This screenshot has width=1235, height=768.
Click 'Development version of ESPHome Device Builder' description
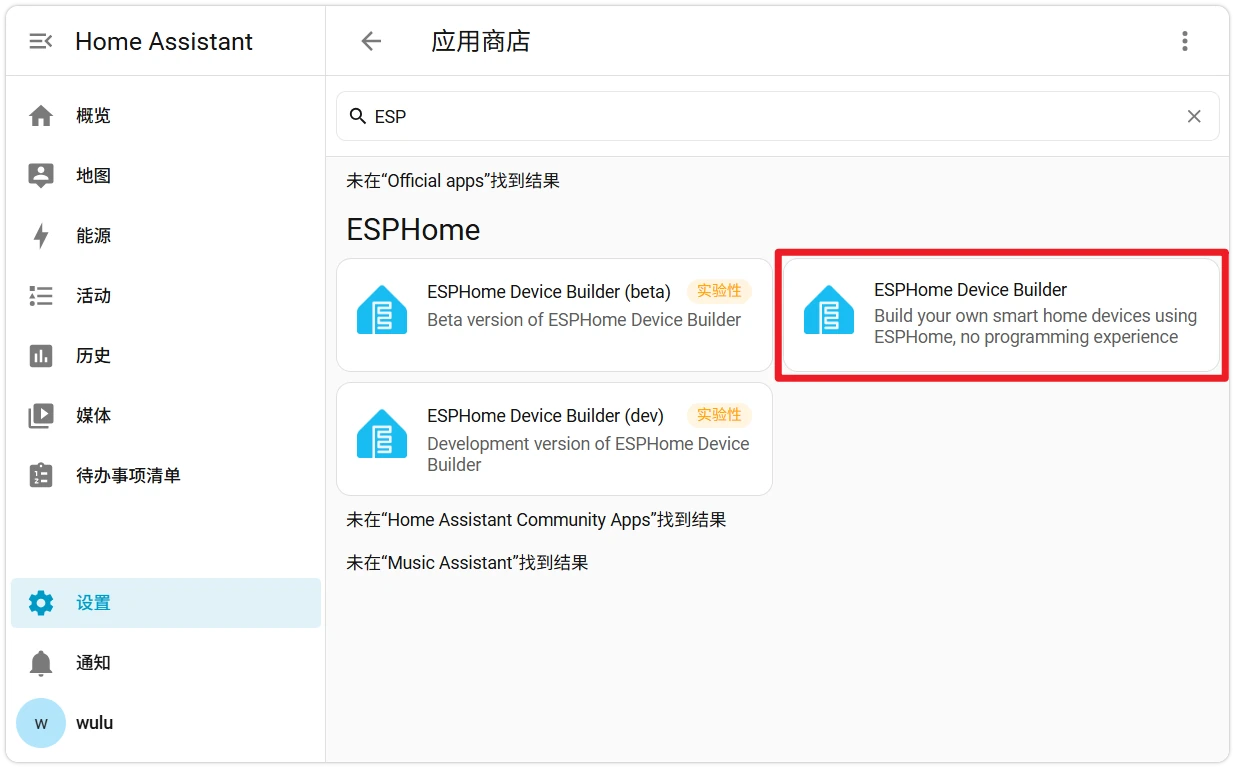(588, 454)
